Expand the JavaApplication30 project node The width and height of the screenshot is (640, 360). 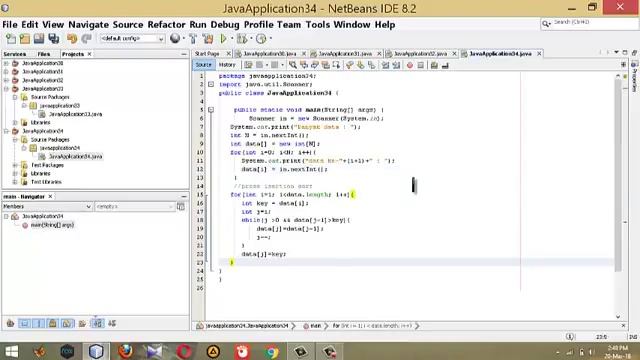click(6, 63)
